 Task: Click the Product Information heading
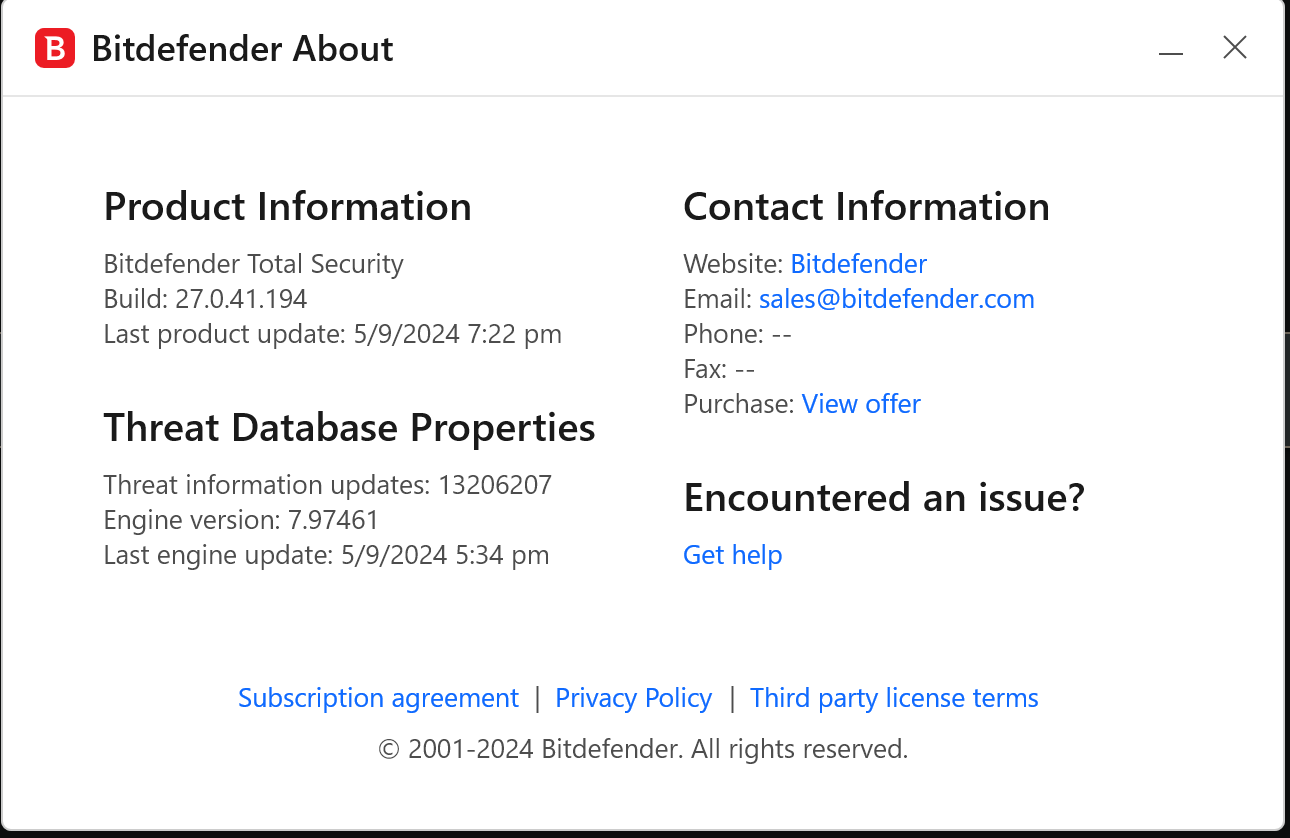pyautogui.click(x=287, y=207)
